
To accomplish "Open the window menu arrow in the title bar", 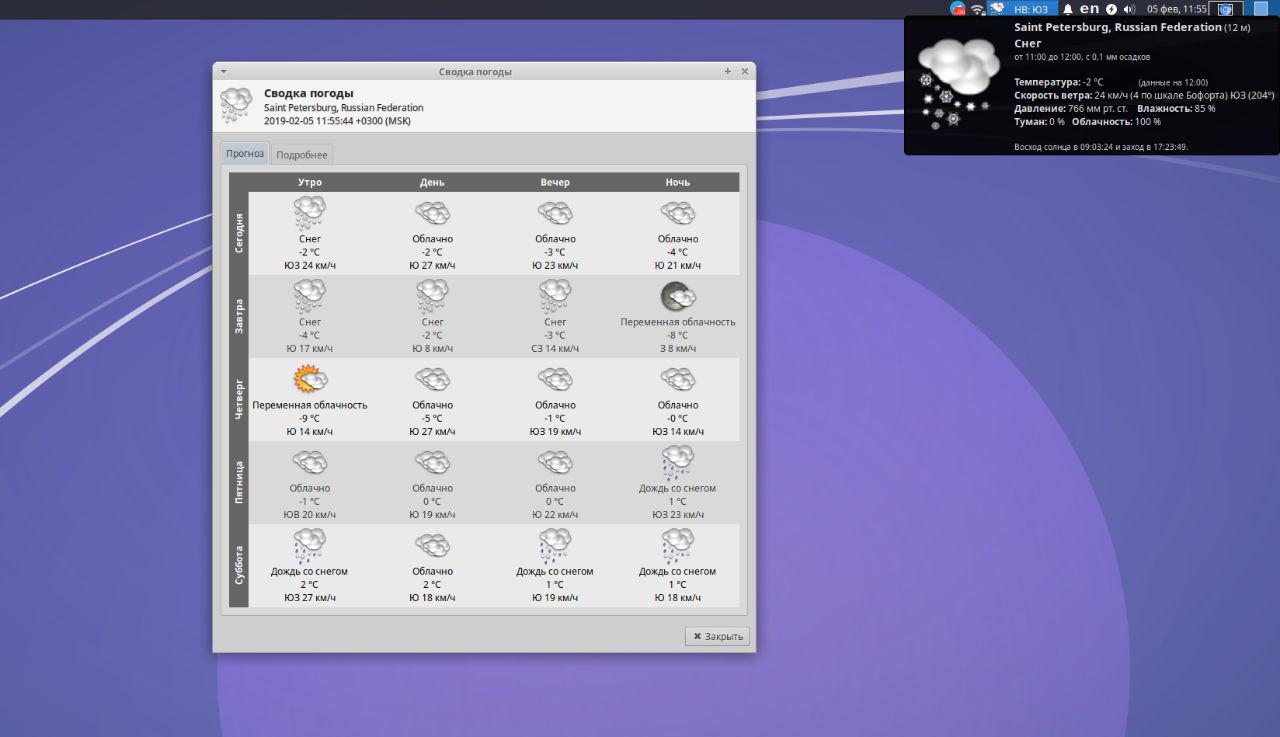I will [x=223, y=72].
